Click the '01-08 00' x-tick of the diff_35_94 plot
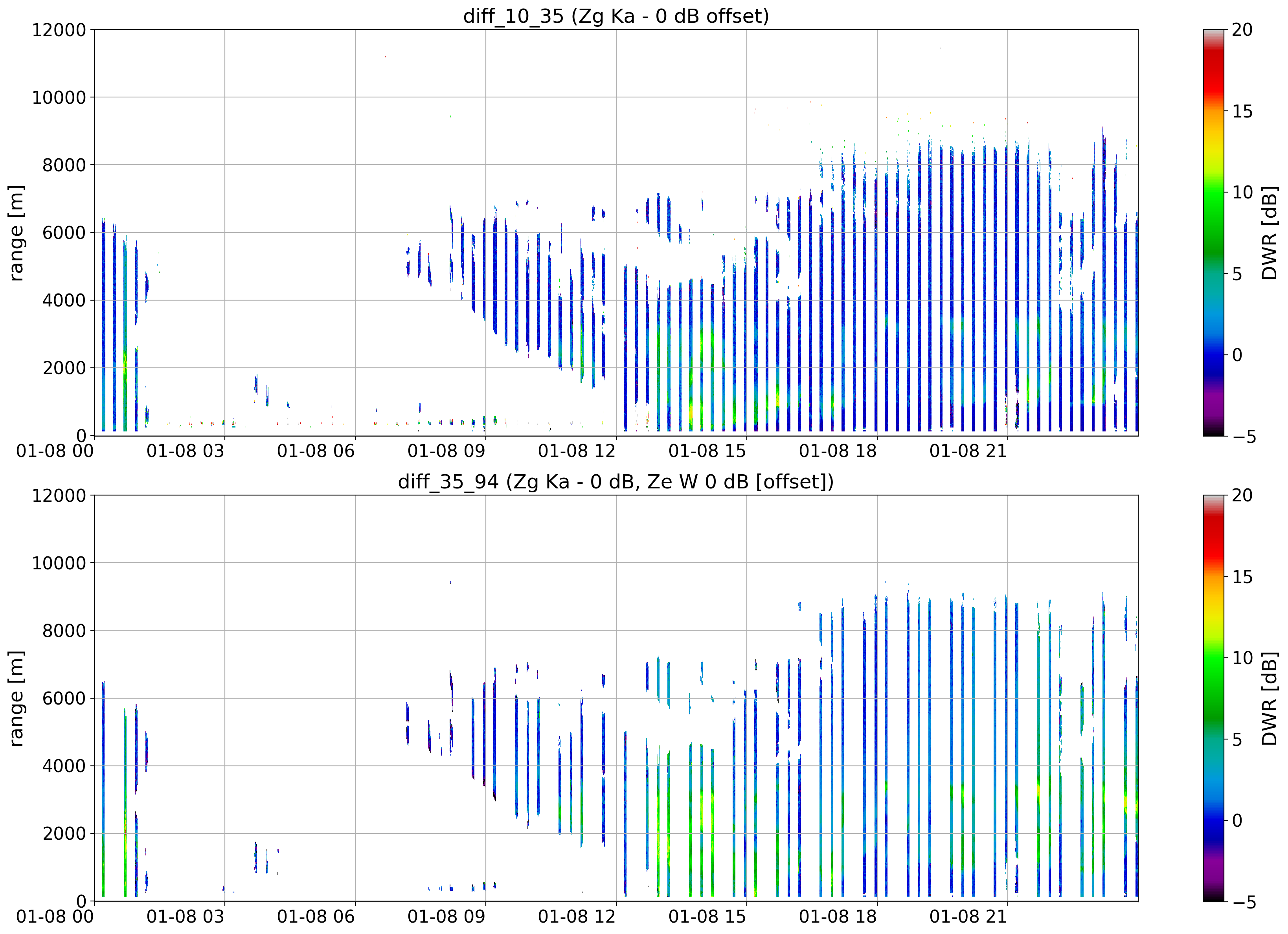Image resolution: width=1288 pixels, height=934 pixels. (55, 917)
